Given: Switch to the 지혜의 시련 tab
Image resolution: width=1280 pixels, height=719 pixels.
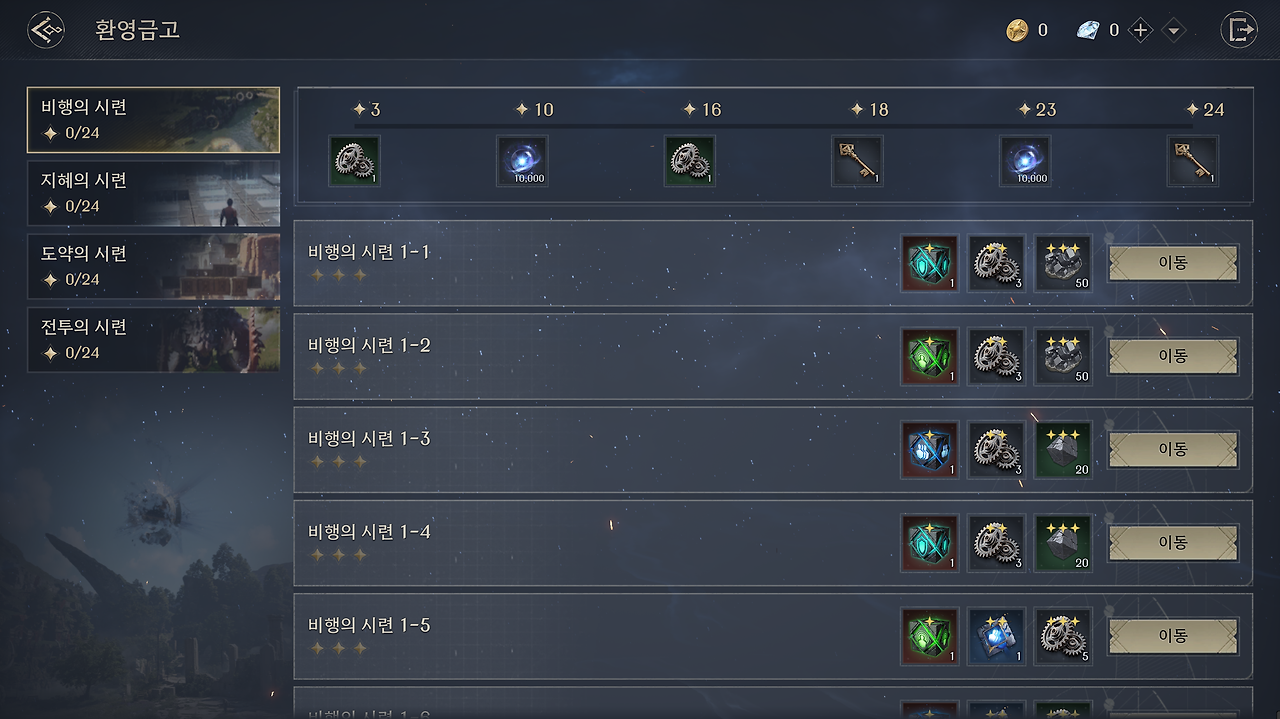Looking at the screenshot, I should 153,193.
